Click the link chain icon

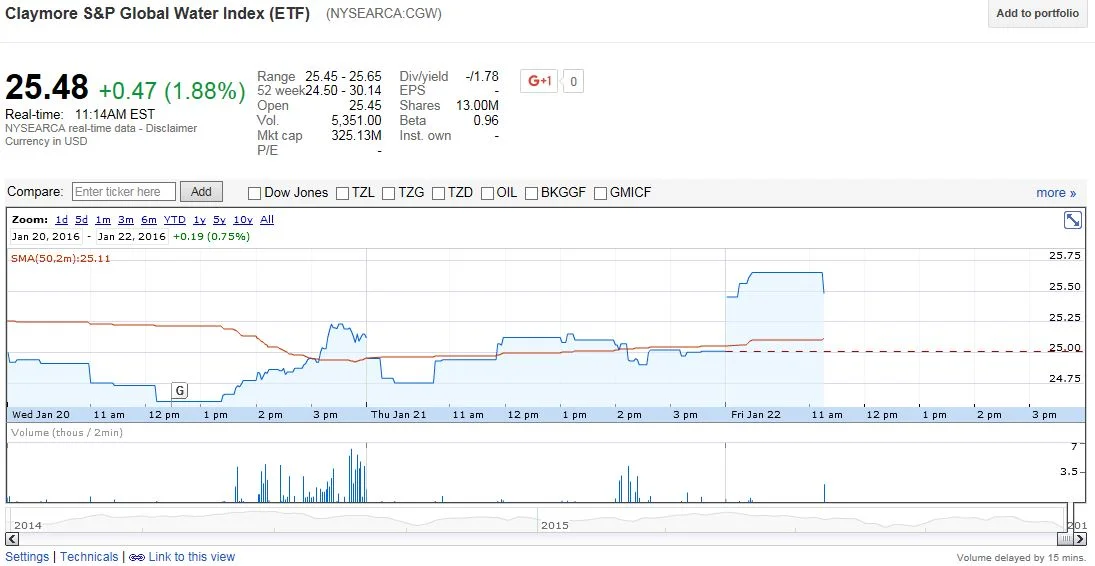coord(137,557)
